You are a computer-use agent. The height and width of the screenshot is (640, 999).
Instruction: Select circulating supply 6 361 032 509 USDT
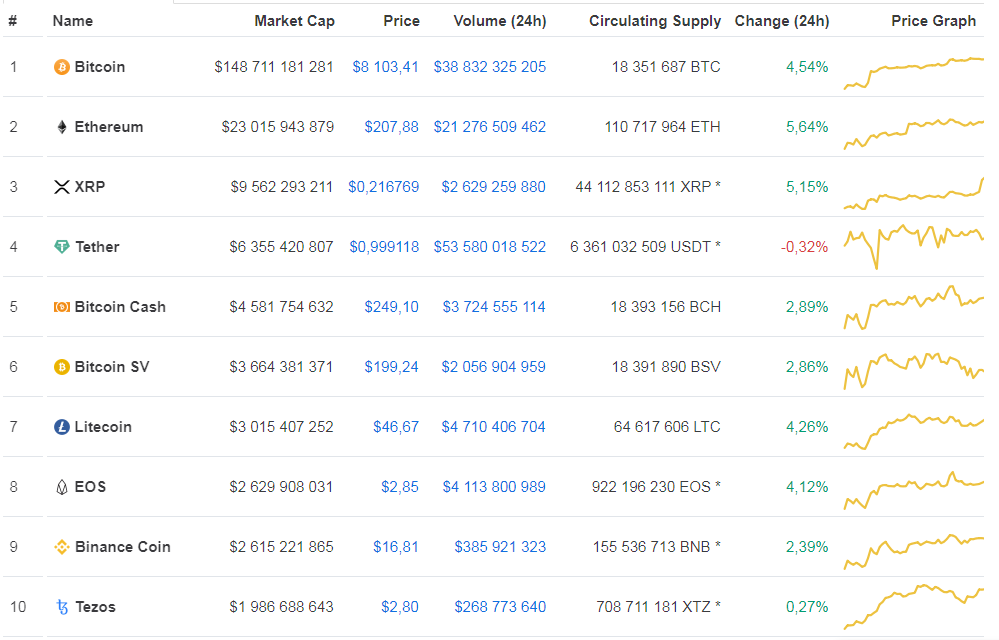coord(640,246)
